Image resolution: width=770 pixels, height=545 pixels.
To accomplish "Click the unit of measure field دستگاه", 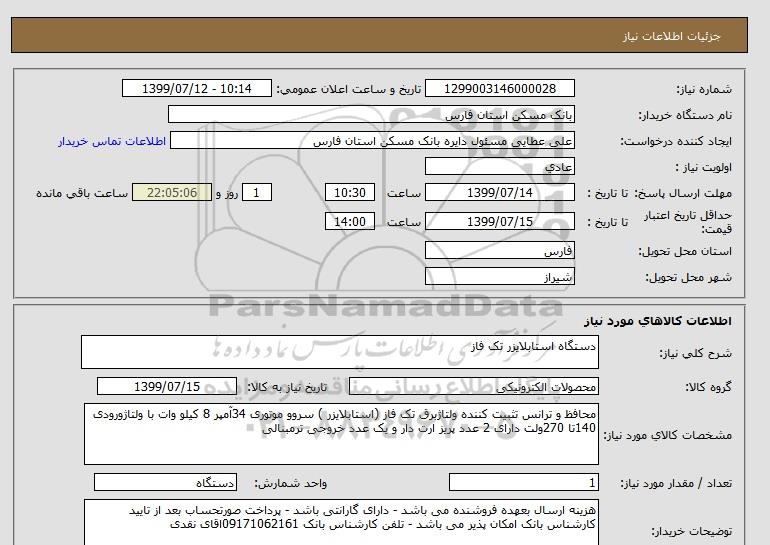I will pyautogui.click(x=165, y=483).
